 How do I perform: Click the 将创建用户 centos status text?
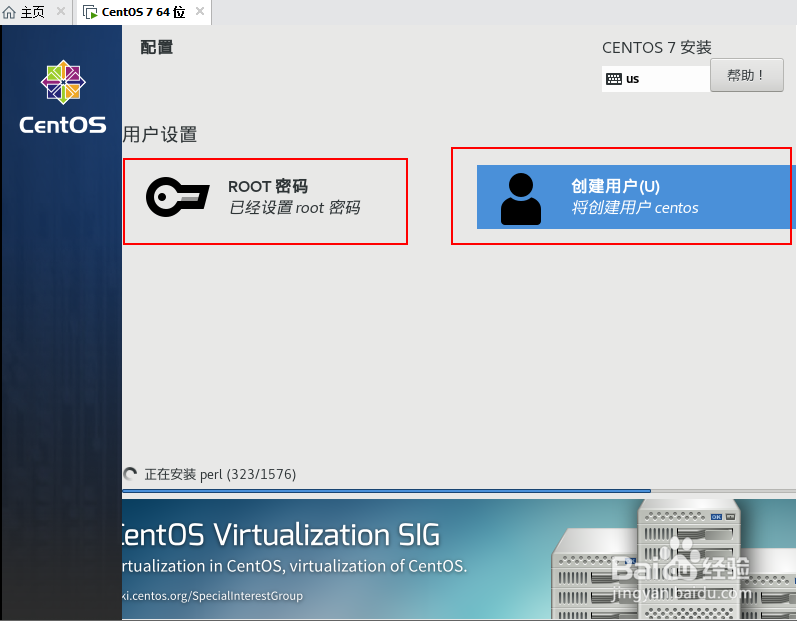click(635, 208)
